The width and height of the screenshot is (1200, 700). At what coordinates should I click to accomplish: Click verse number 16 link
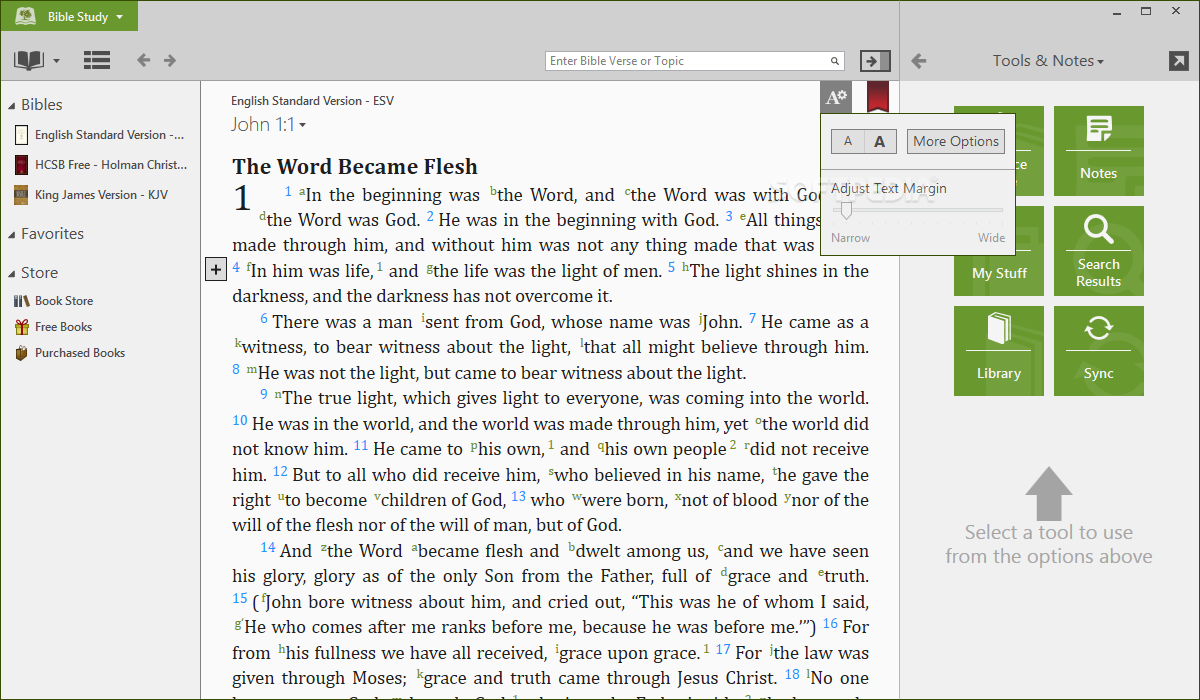tap(830, 624)
